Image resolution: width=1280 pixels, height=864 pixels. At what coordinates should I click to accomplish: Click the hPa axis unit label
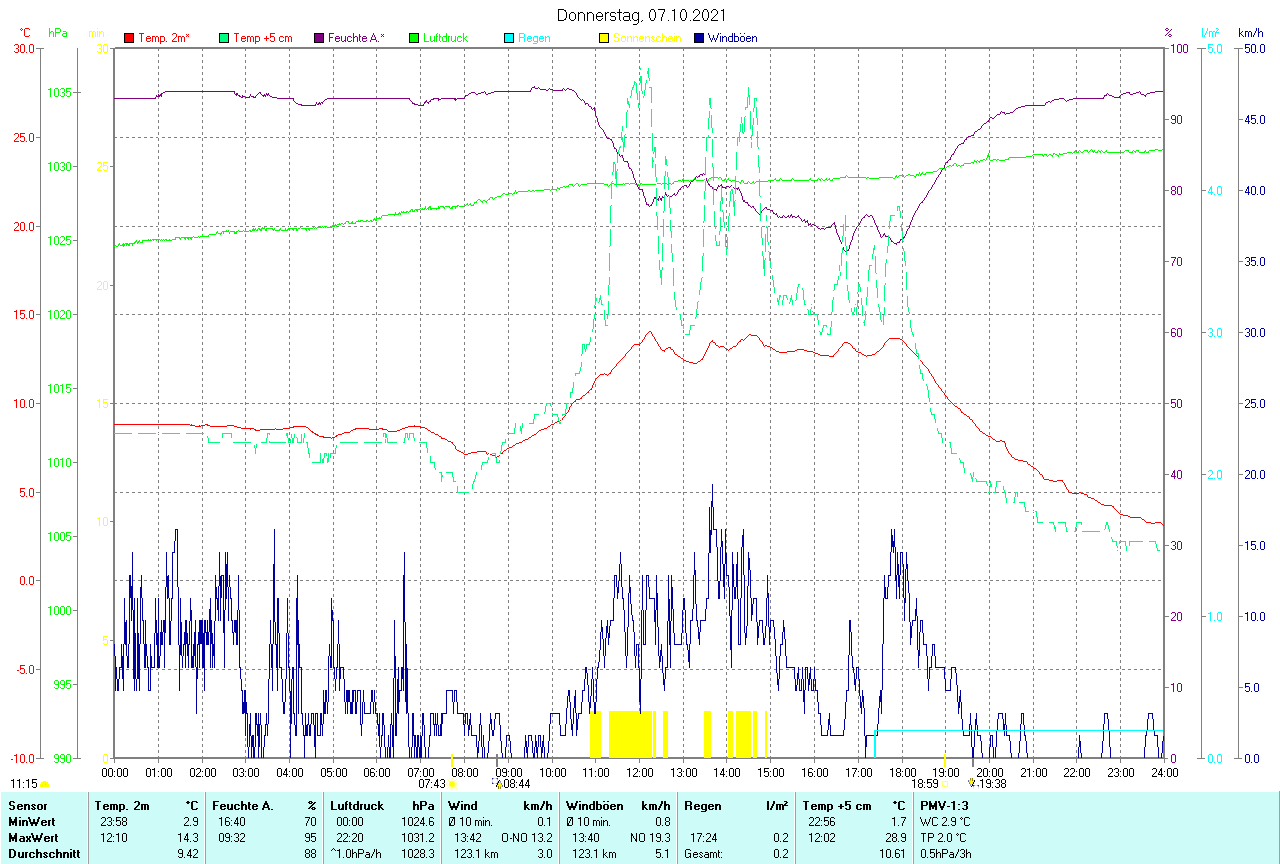pyautogui.click(x=57, y=33)
